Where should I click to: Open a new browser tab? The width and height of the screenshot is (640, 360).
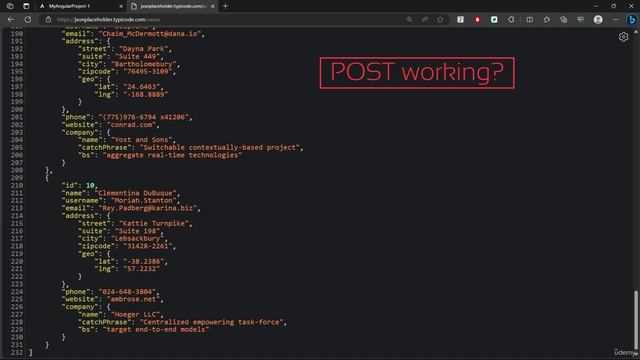(225, 6)
